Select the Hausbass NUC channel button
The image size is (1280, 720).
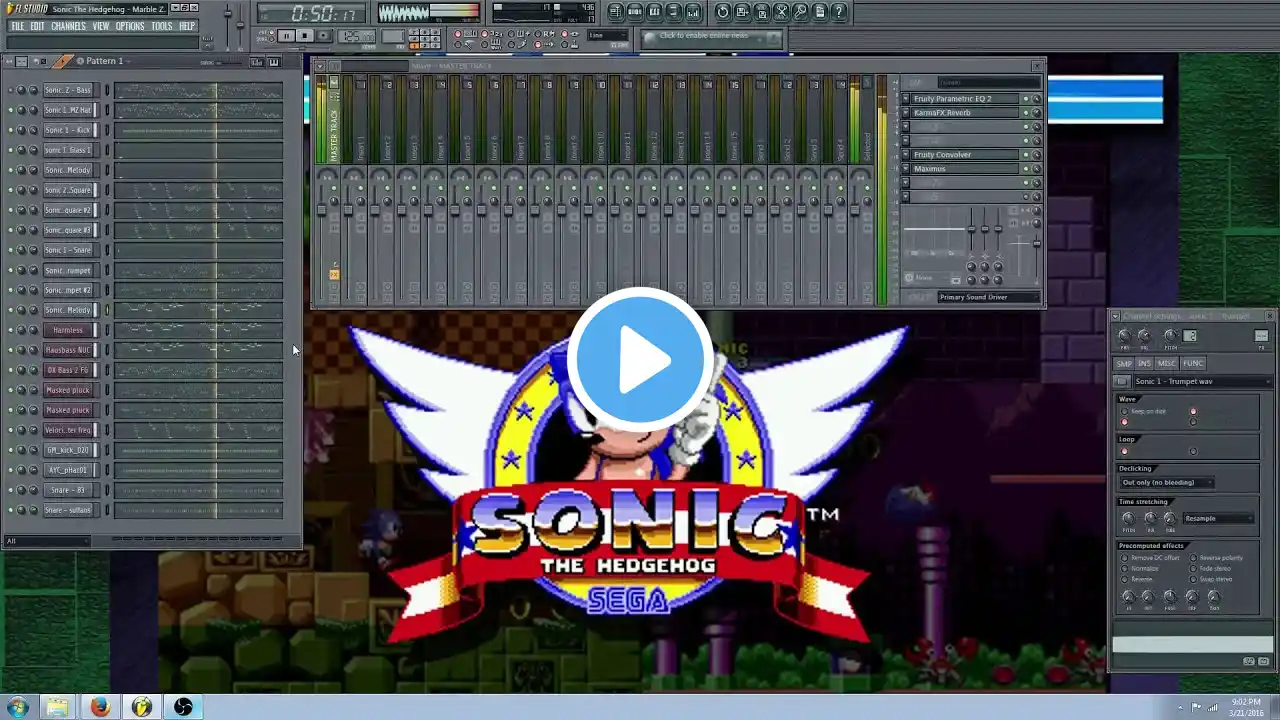[x=68, y=350]
